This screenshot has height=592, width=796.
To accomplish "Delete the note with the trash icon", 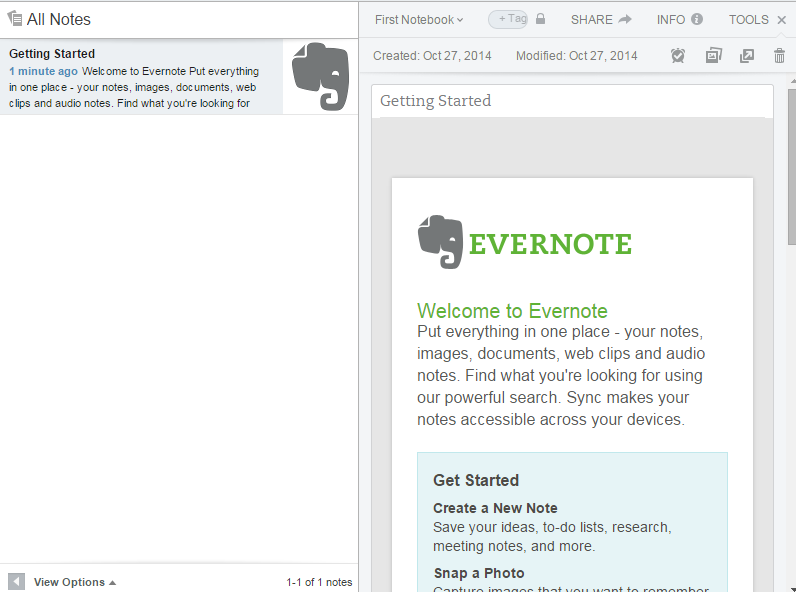I will (779, 55).
